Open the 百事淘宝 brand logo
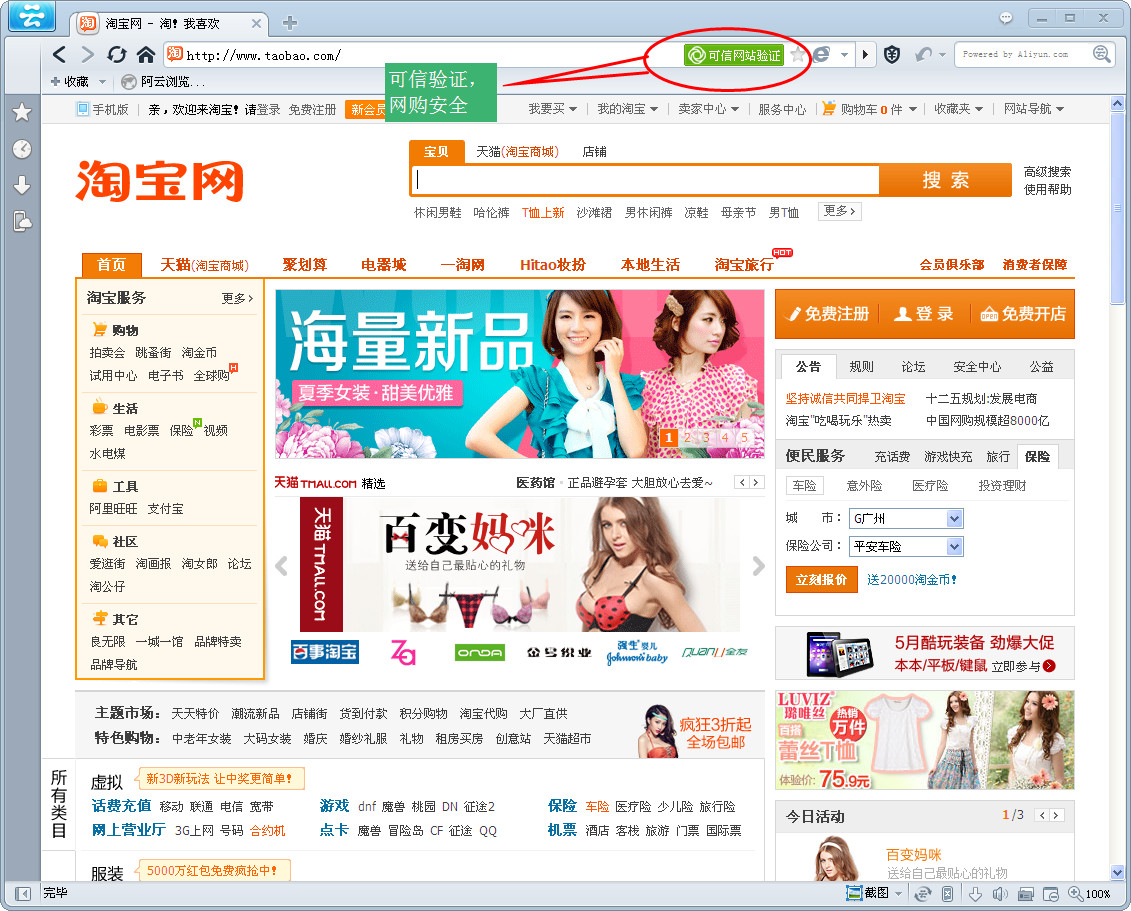 pos(325,652)
